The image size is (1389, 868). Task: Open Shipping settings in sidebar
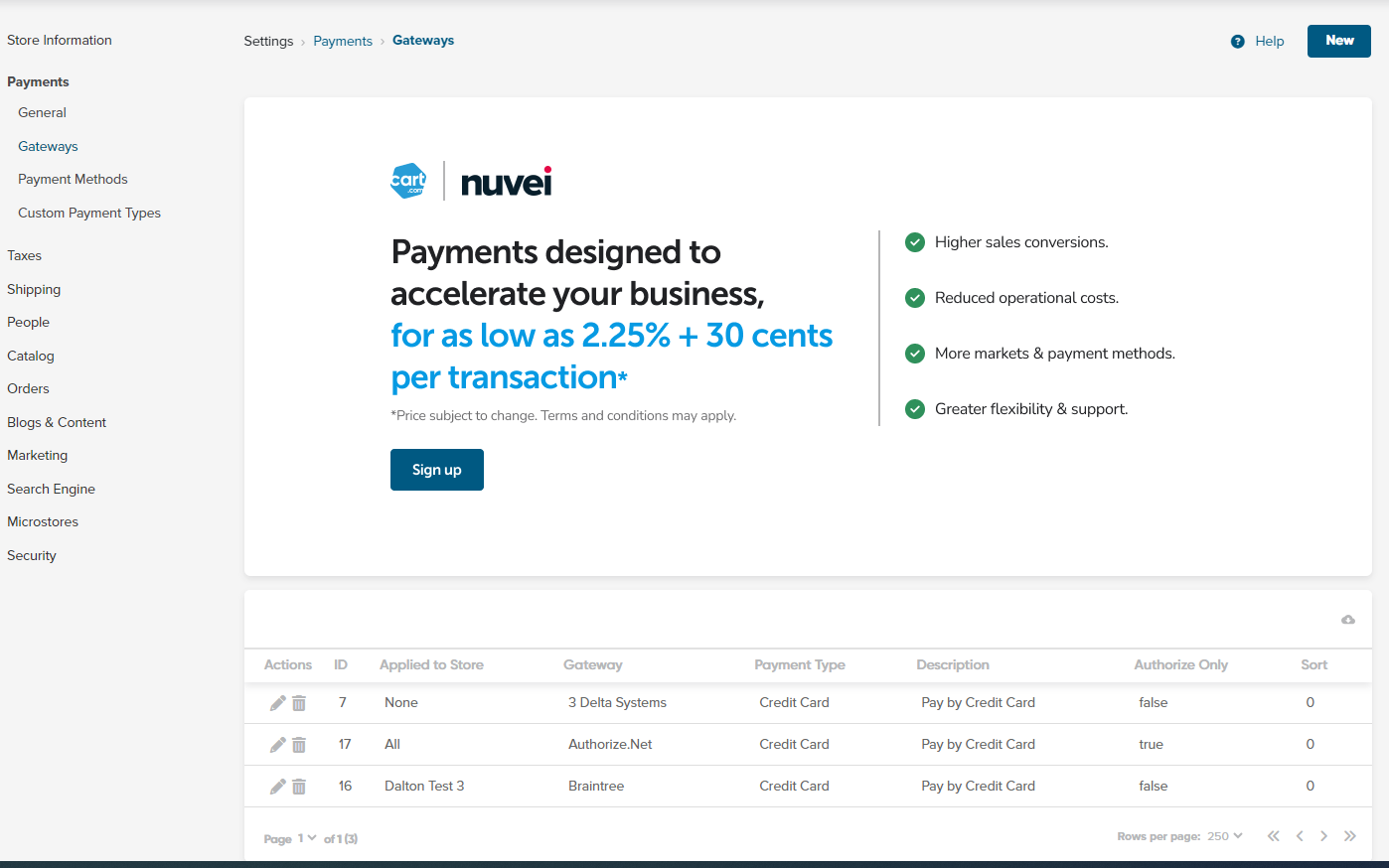click(34, 290)
